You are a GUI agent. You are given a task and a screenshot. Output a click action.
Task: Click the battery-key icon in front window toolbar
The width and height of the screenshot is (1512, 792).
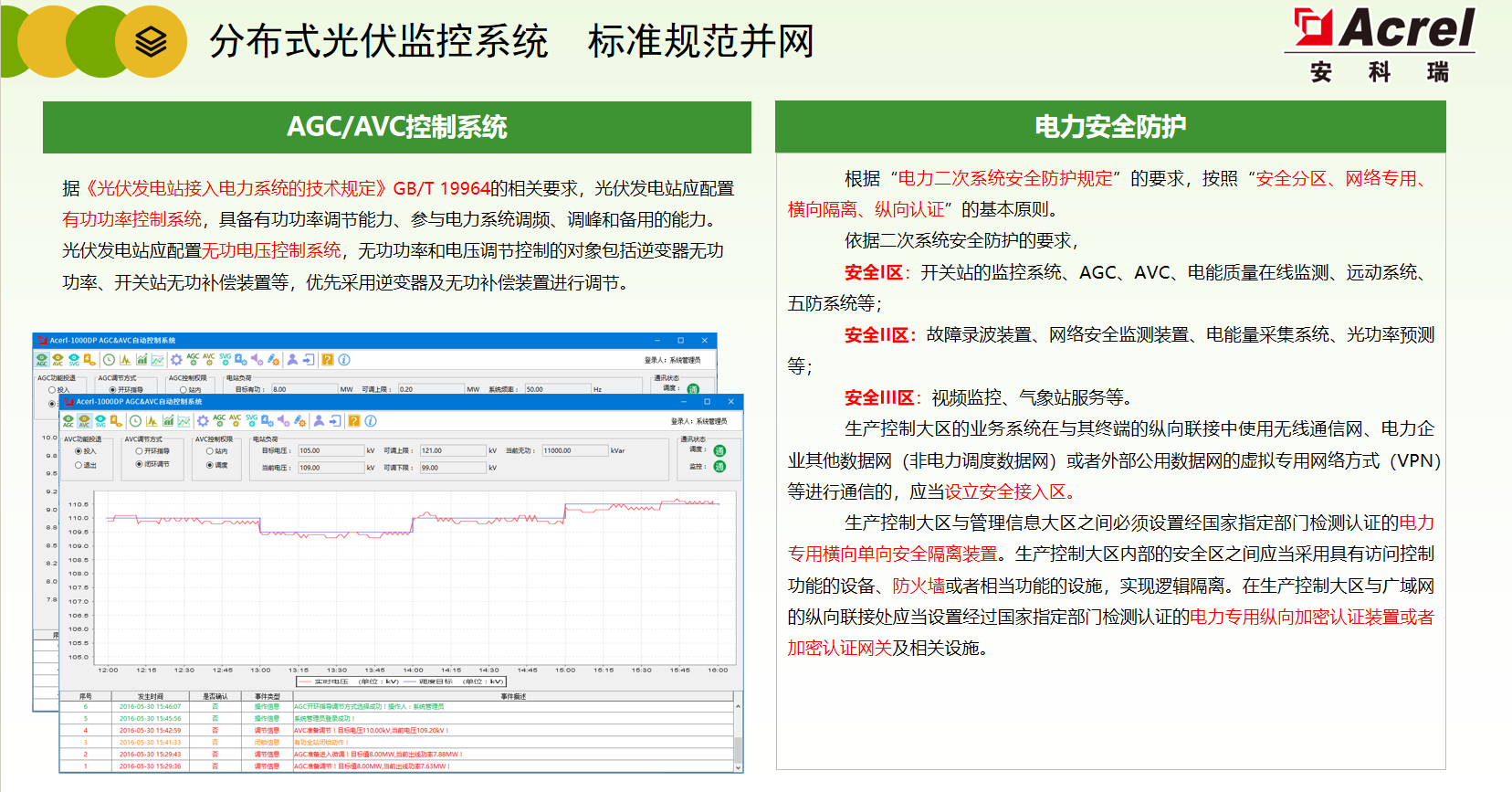pos(116,421)
